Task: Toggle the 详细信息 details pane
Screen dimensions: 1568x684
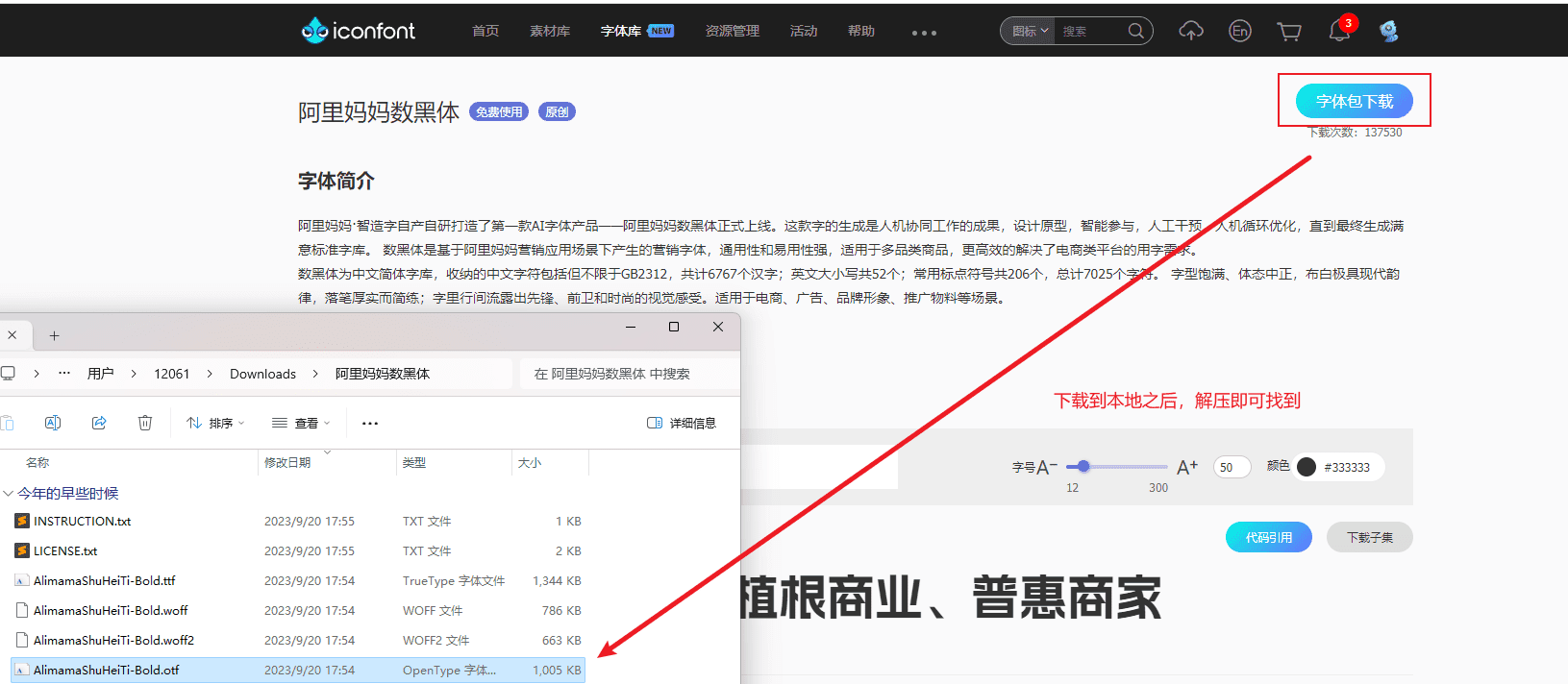Action: coord(682,423)
